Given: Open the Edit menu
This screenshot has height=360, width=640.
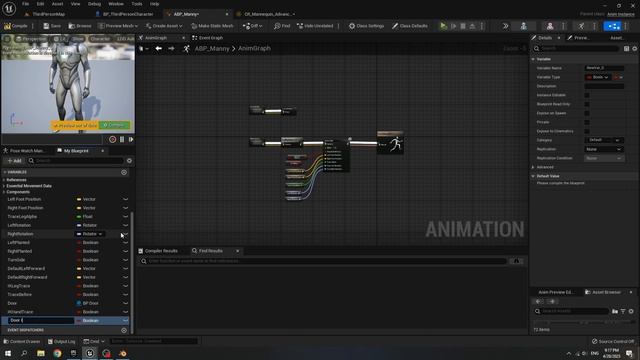Looking at the screenshot, I should (40, 4).
